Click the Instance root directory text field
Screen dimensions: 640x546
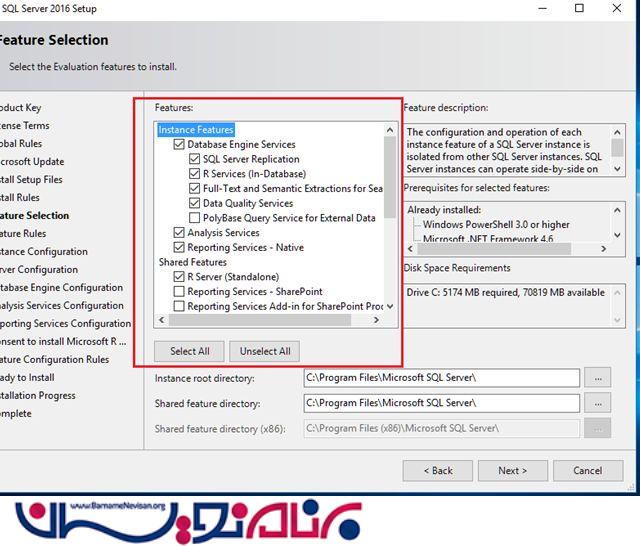tap(441, 378)
